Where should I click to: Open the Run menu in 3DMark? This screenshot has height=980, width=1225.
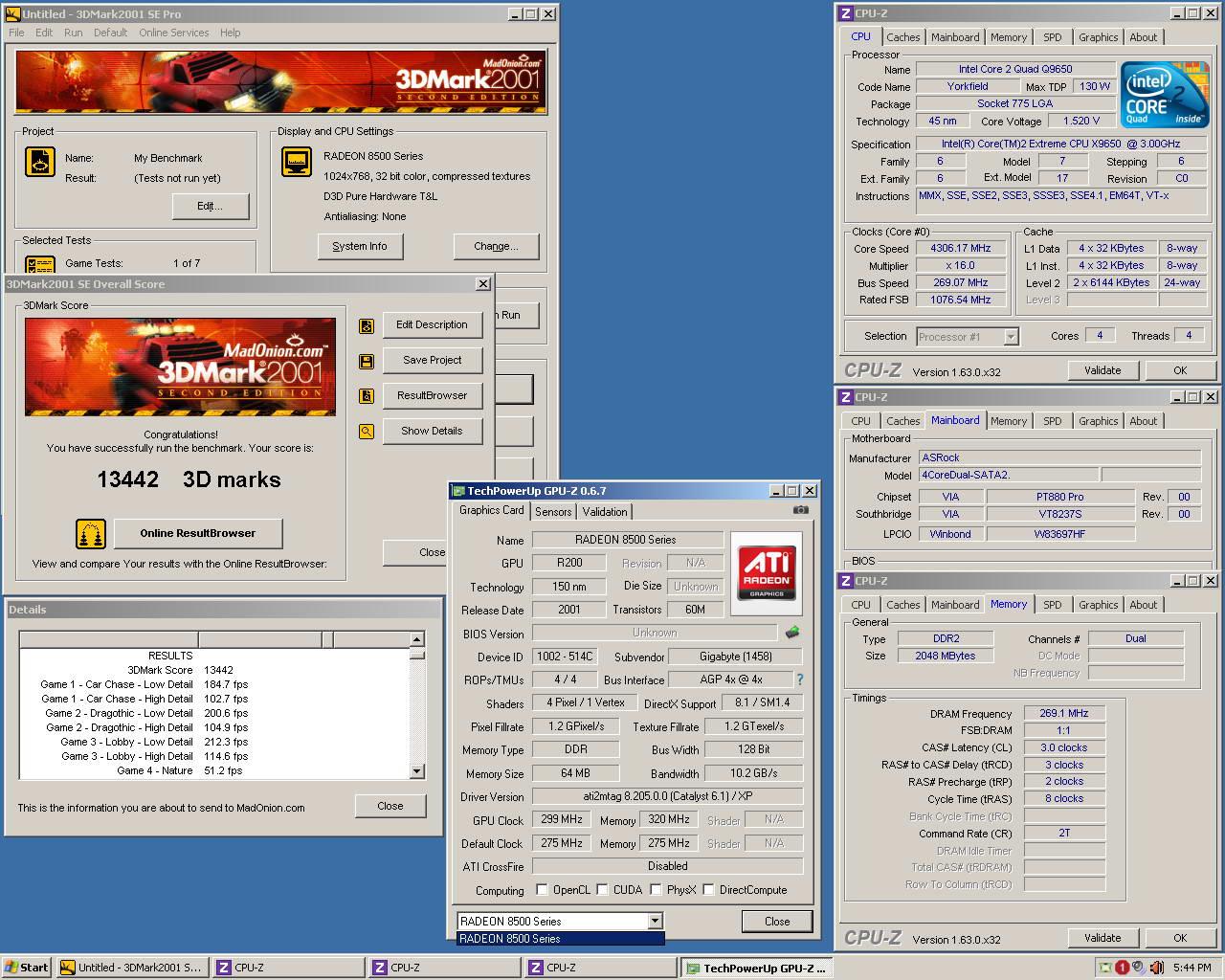click(x=73, y=33)
